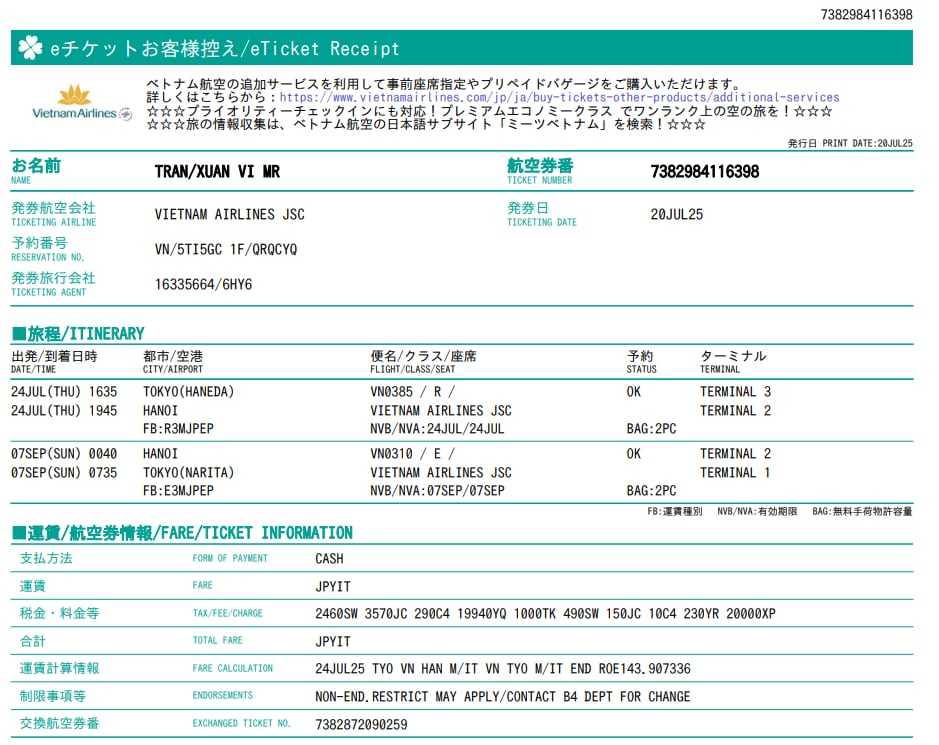939x745 pixels.
Task: Click the reservation number VN/5TI5GC 1F/QRQCYQ
Action: 226,249
